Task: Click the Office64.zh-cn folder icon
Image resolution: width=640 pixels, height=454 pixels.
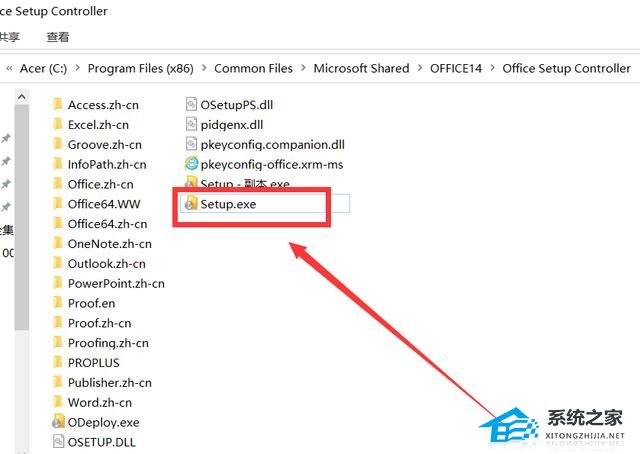Action: click(58, 223)
